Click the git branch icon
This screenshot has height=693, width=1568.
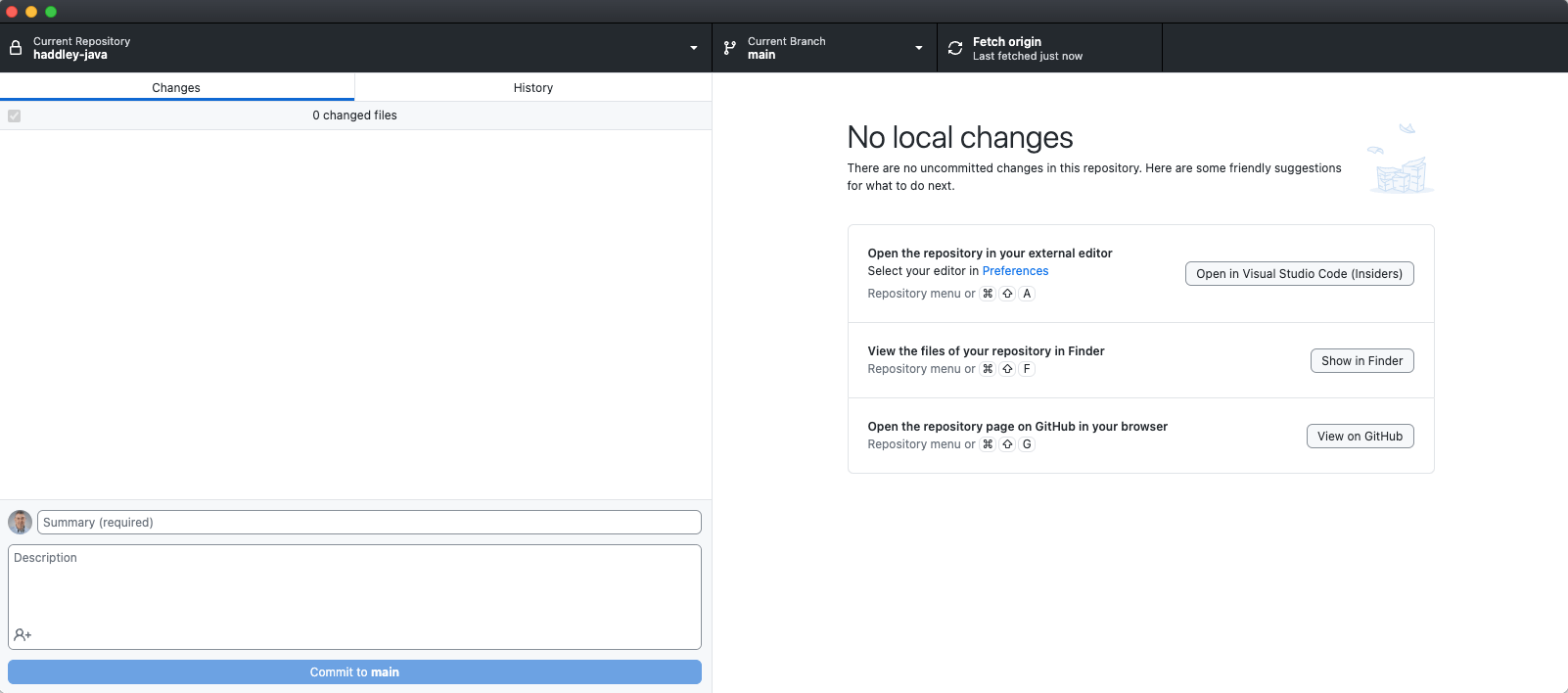[x=729, y=48]
